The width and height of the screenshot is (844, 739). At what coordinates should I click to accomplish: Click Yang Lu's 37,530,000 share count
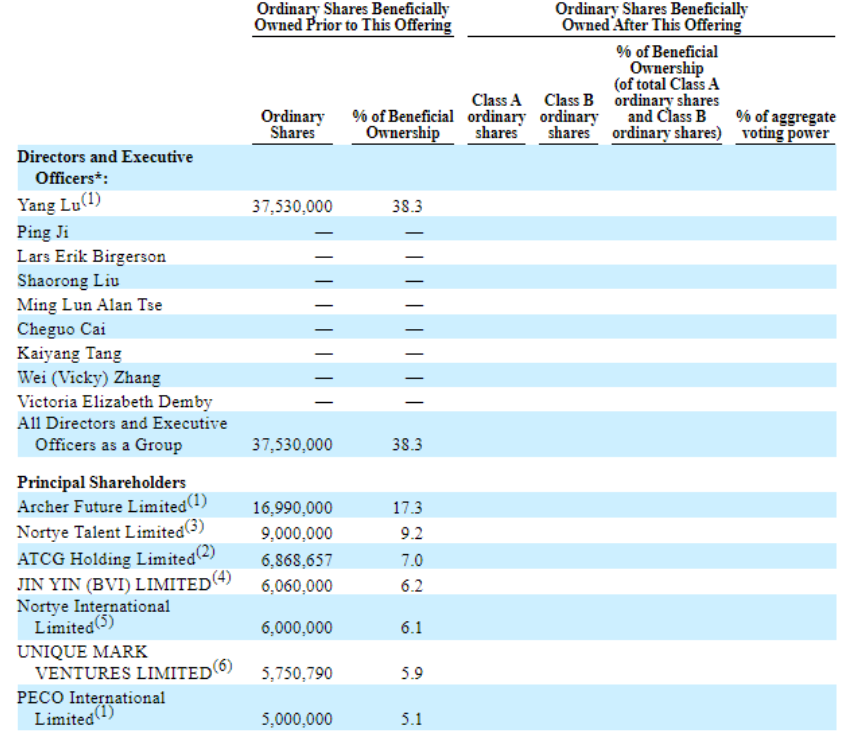tap(292, 206)
